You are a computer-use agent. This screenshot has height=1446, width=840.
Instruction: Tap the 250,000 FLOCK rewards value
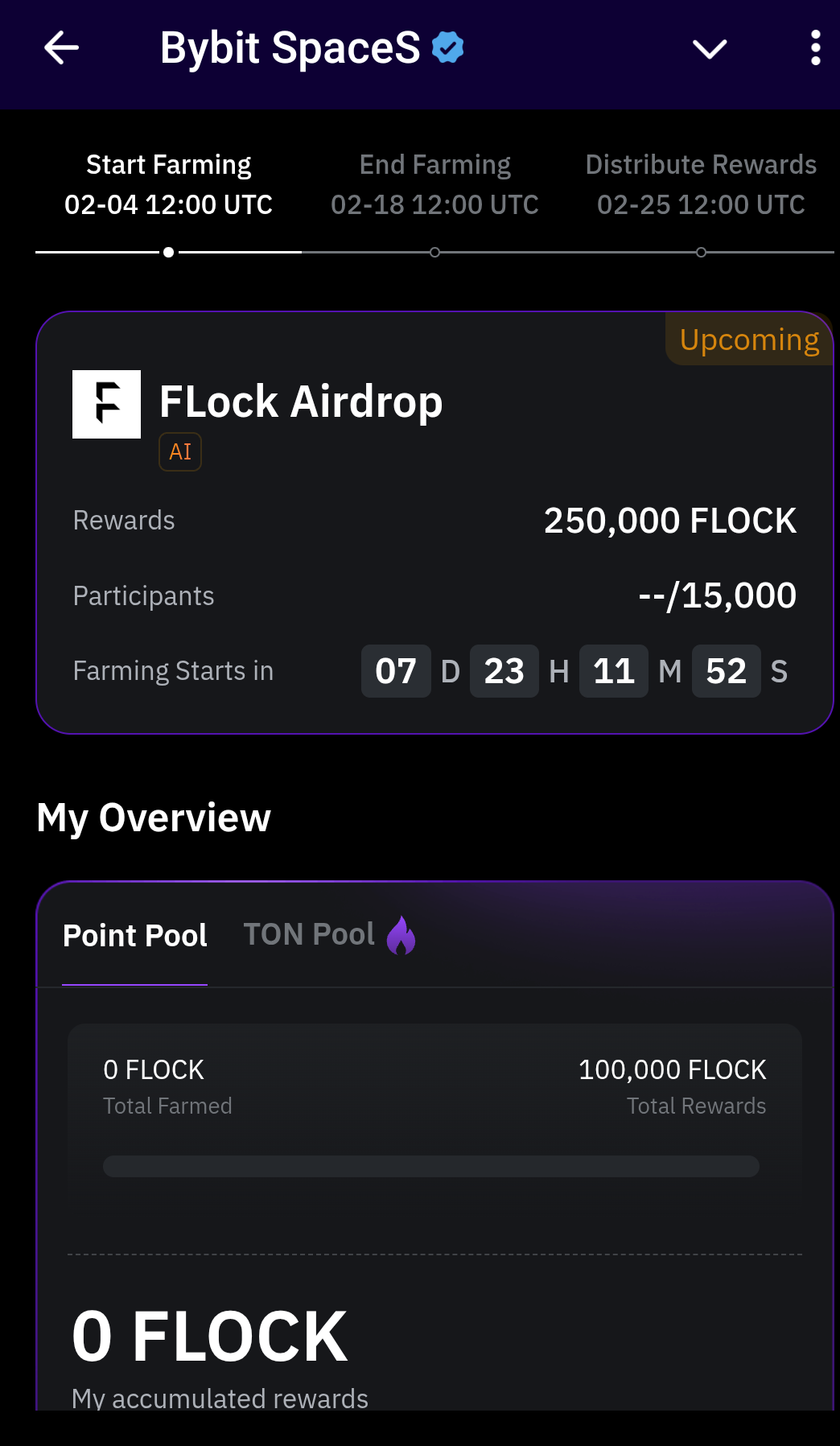tap(669, 521)
